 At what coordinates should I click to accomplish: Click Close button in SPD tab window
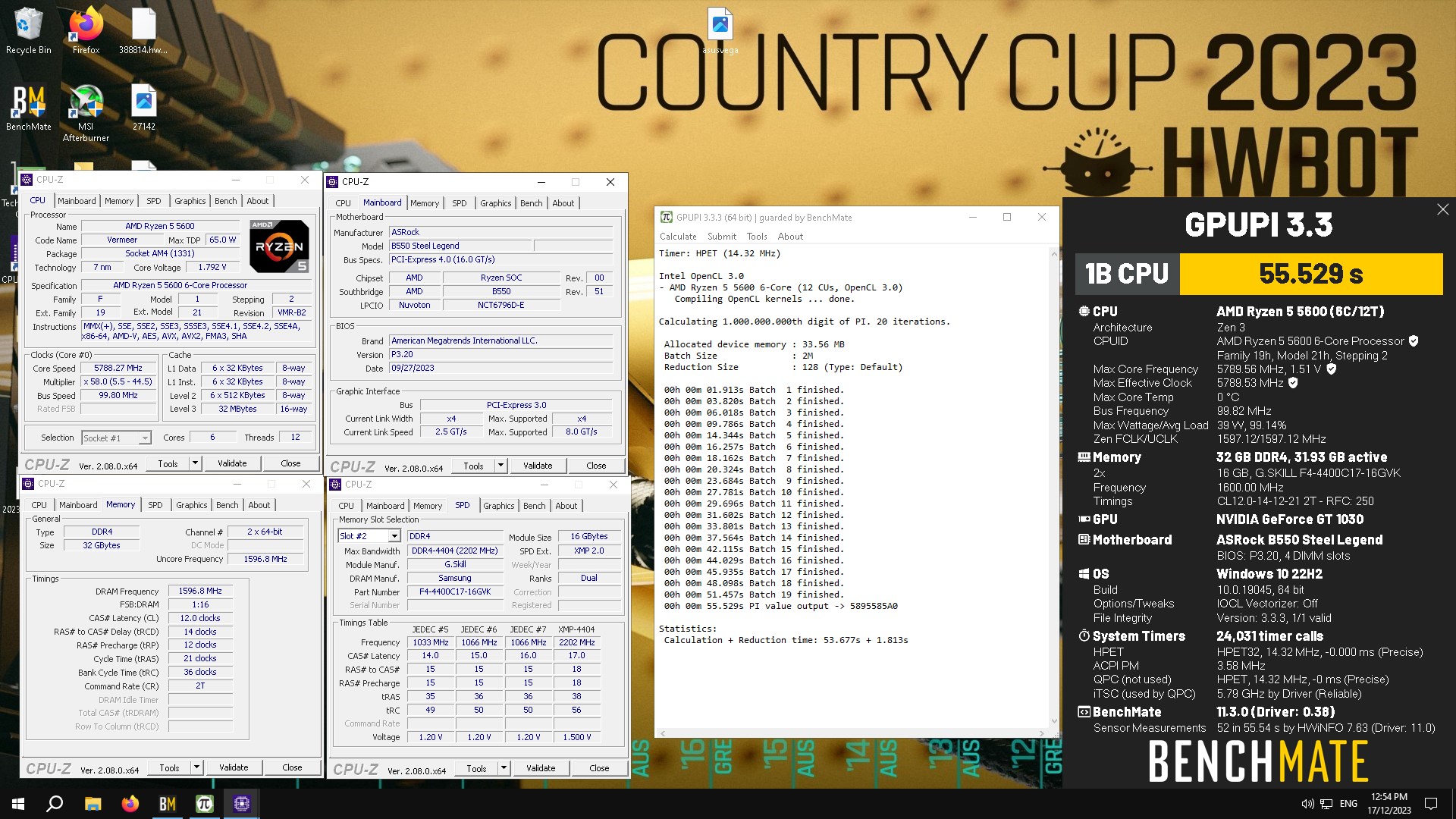[x=599, y=768]
